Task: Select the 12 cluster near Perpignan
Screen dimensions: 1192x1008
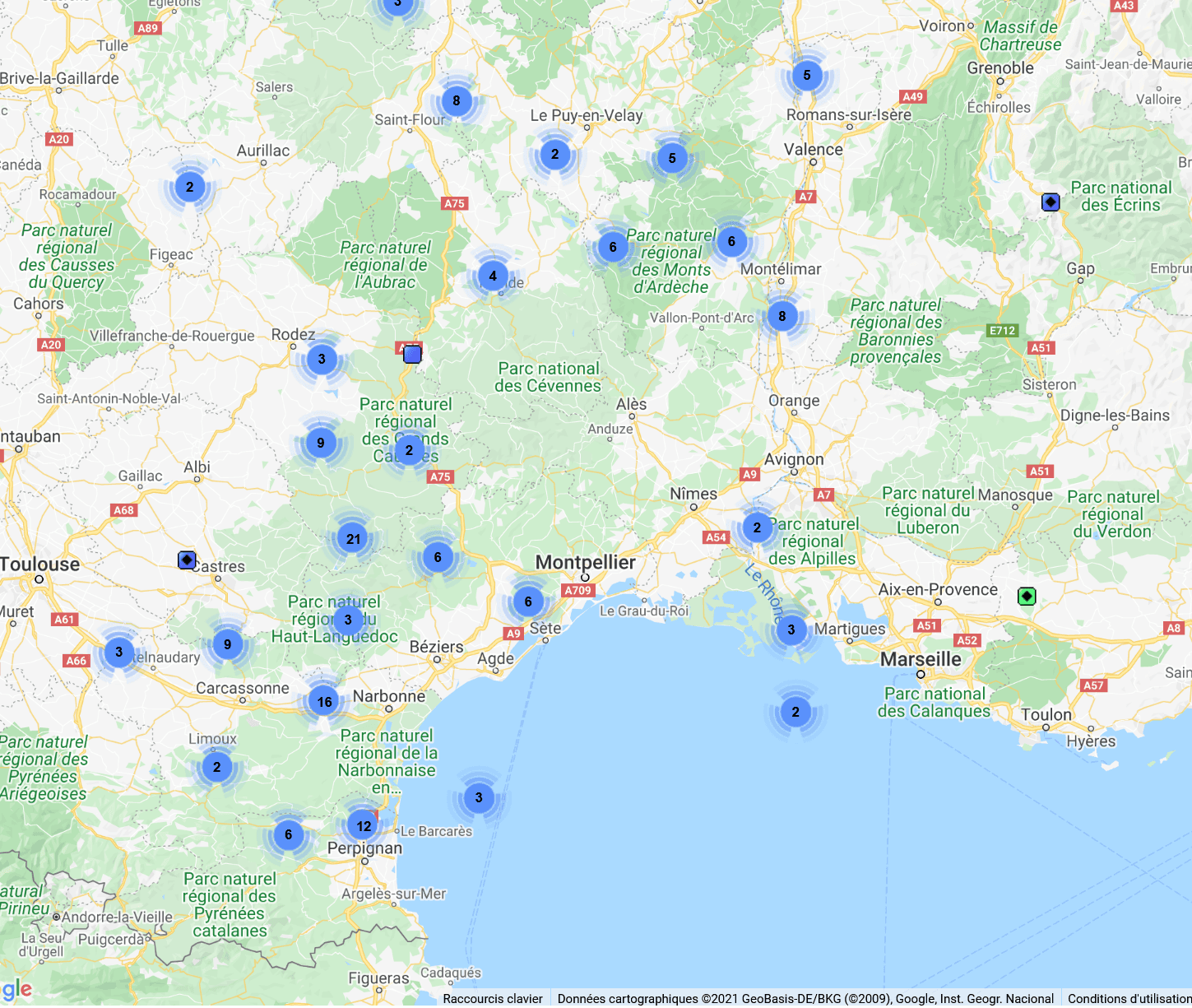Action: pos(364,825)
